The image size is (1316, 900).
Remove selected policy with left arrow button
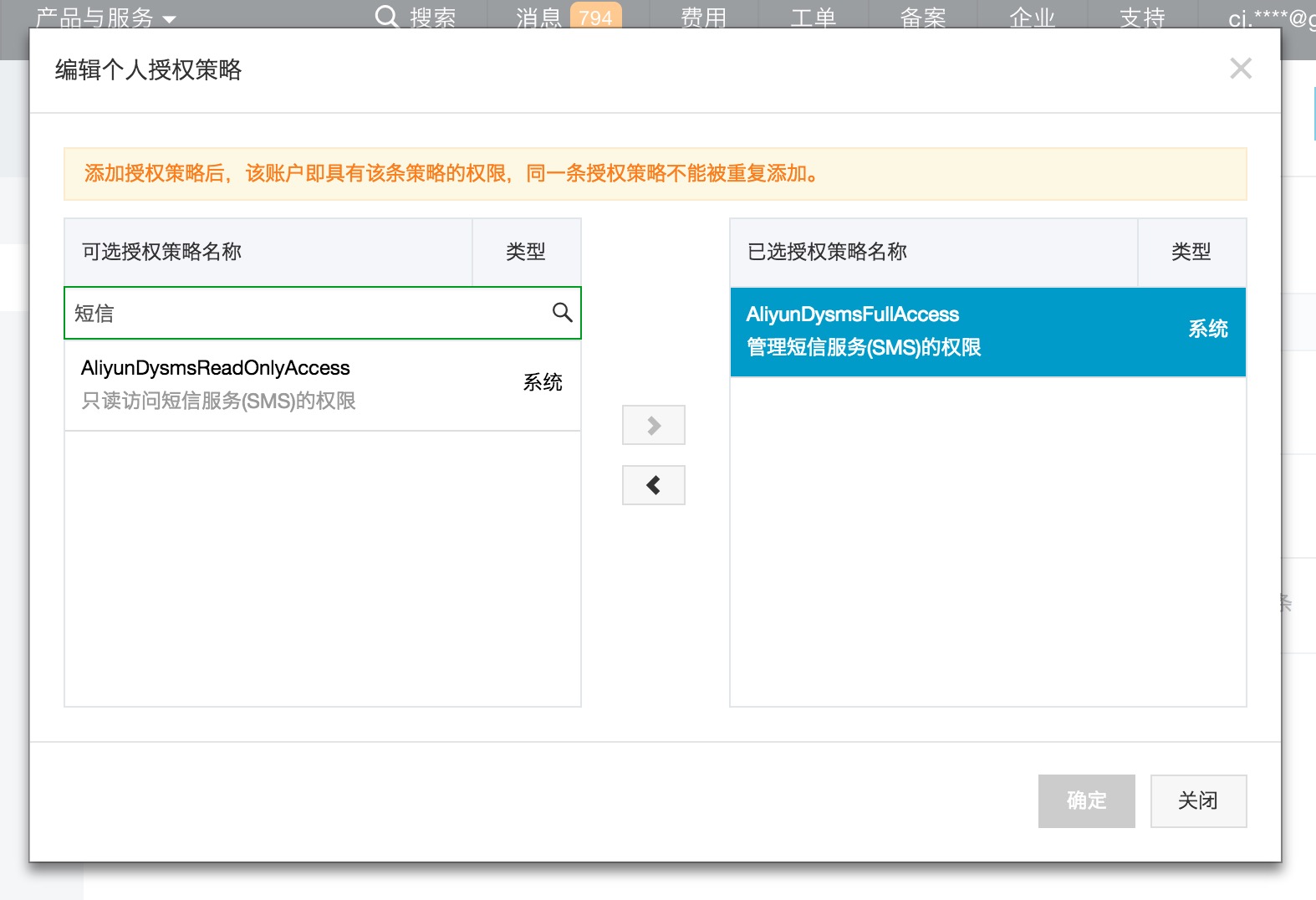pyautogui.click(x=654, y=485)
